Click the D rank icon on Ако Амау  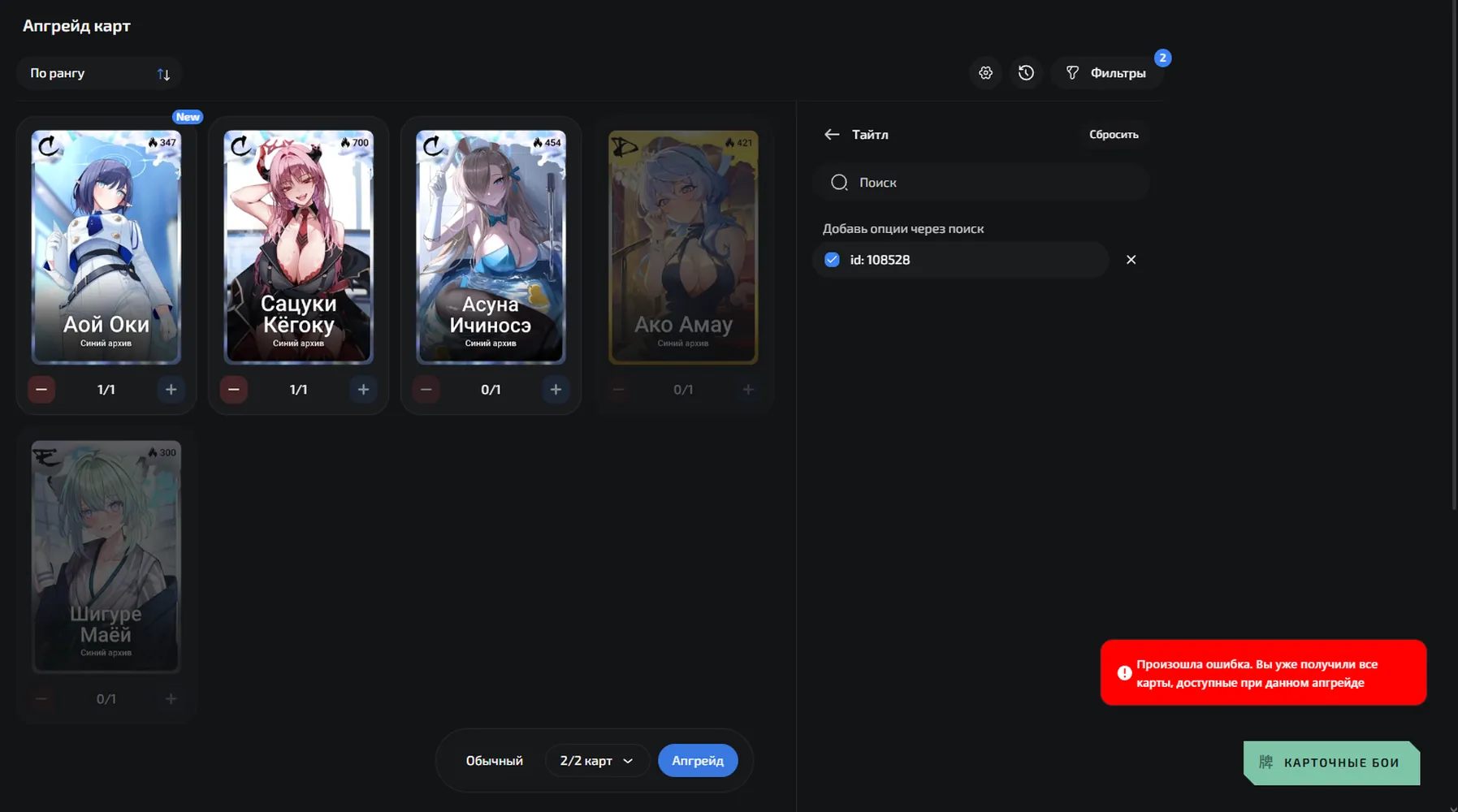pos(625,146)
